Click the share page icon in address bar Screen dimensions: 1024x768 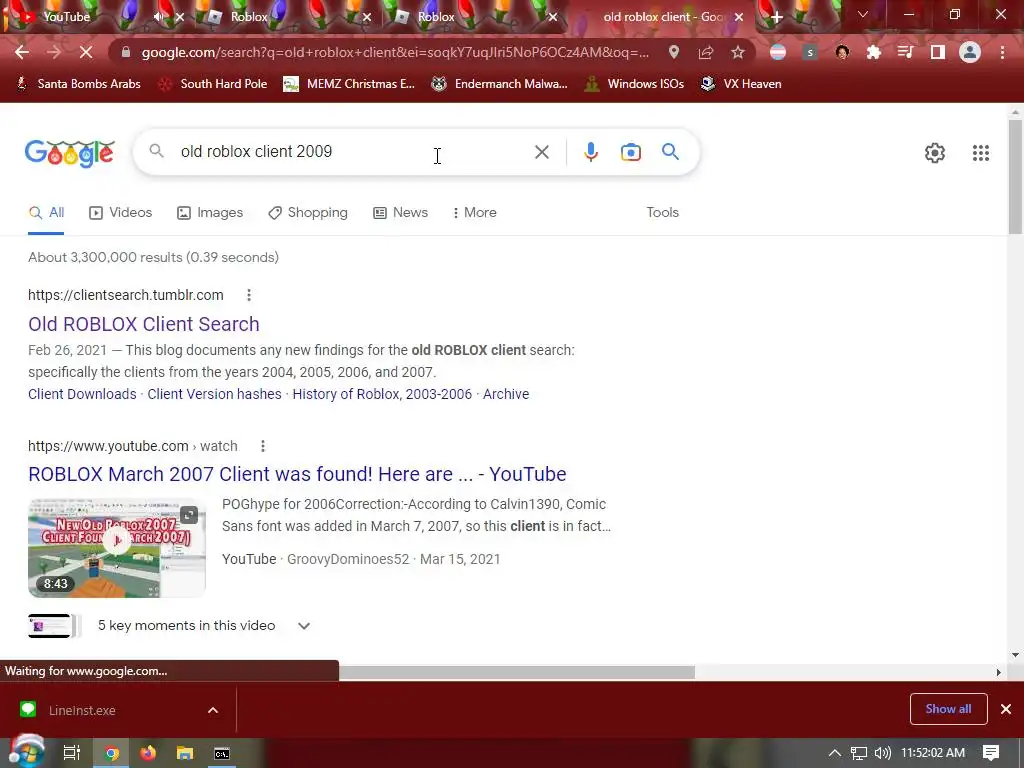click(706, 52)
